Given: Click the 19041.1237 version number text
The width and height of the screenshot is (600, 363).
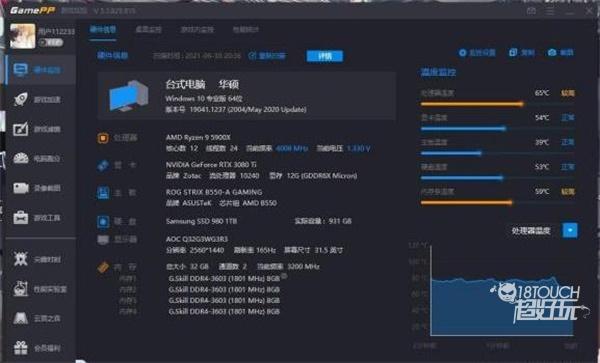Looking at the screenshot, I should point(207,110).
